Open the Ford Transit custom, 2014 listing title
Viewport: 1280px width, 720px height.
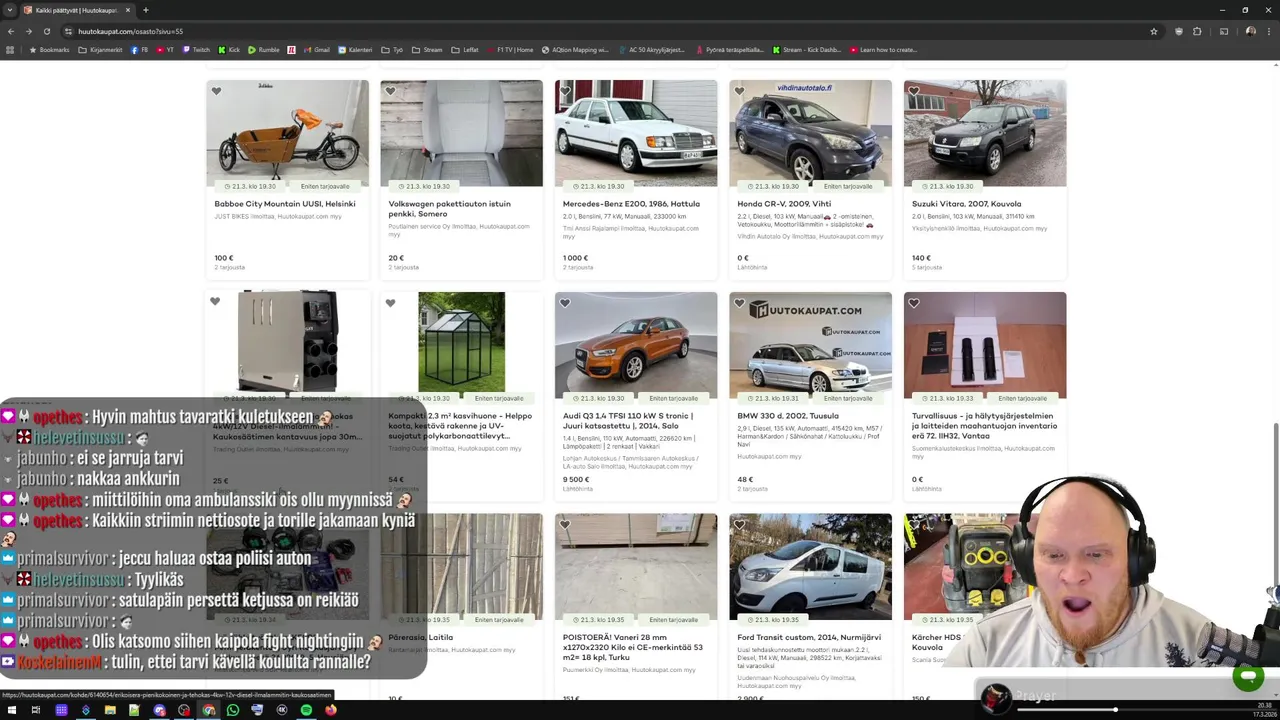click(809, 637)
